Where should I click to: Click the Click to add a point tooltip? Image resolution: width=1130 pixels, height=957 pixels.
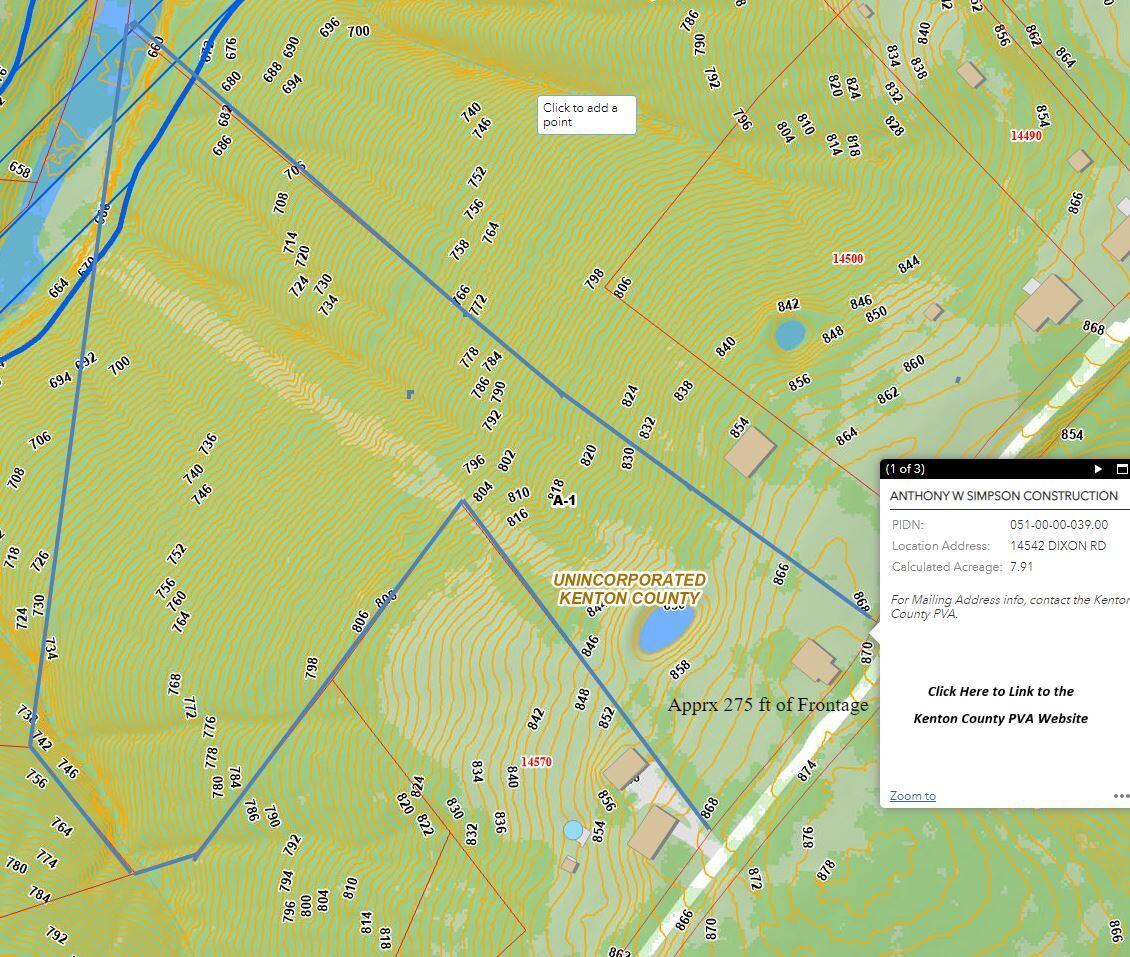point(587,115)
